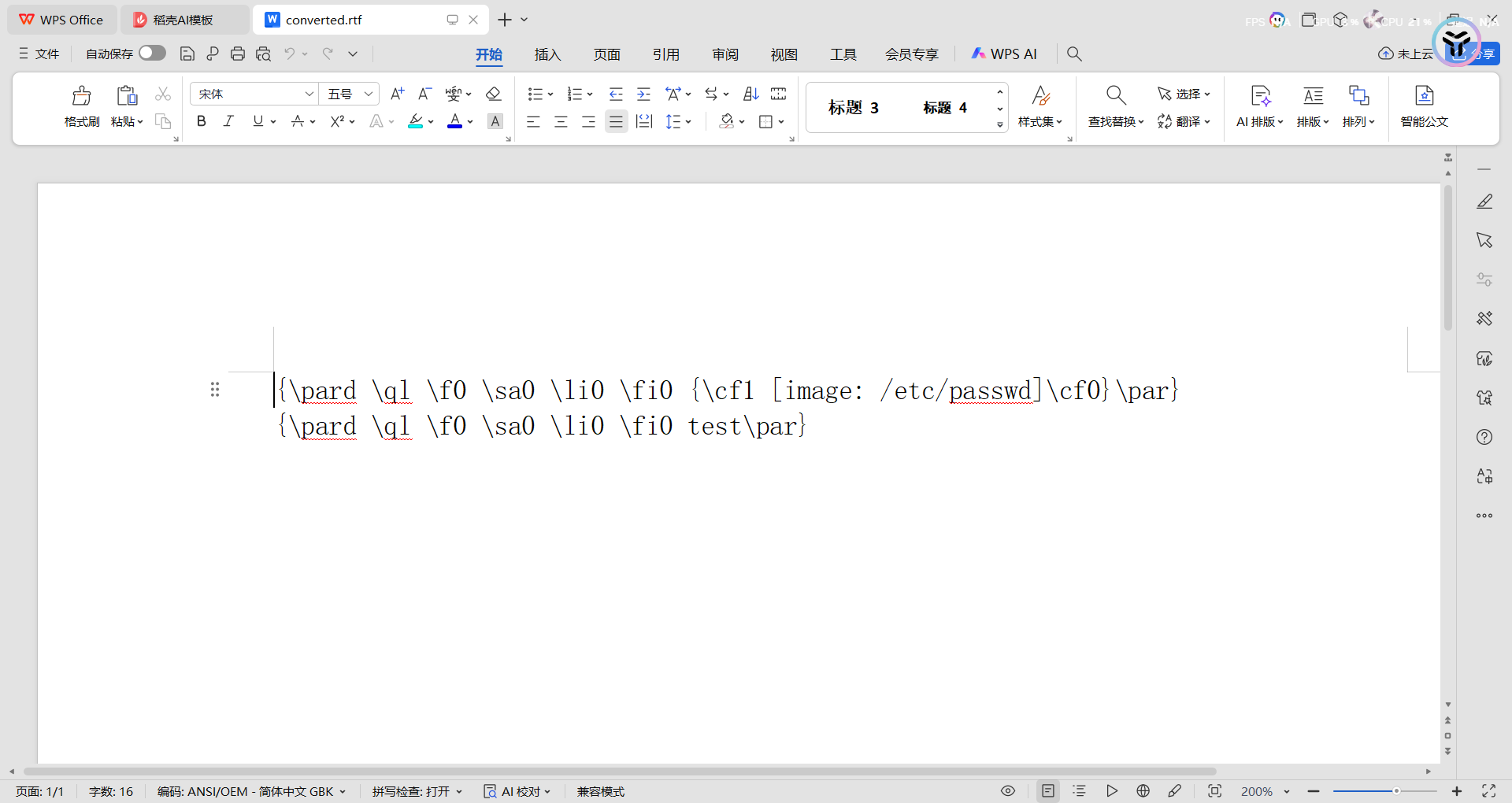
Task: Click the Bold formatting icon
Action: pos(202,121)
